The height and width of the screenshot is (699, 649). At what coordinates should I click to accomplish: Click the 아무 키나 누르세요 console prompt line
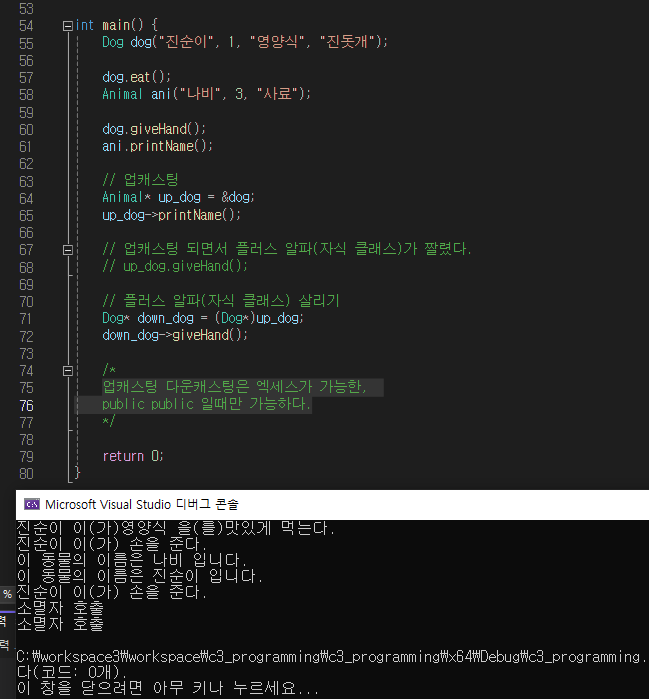click(x=168, y=688)
